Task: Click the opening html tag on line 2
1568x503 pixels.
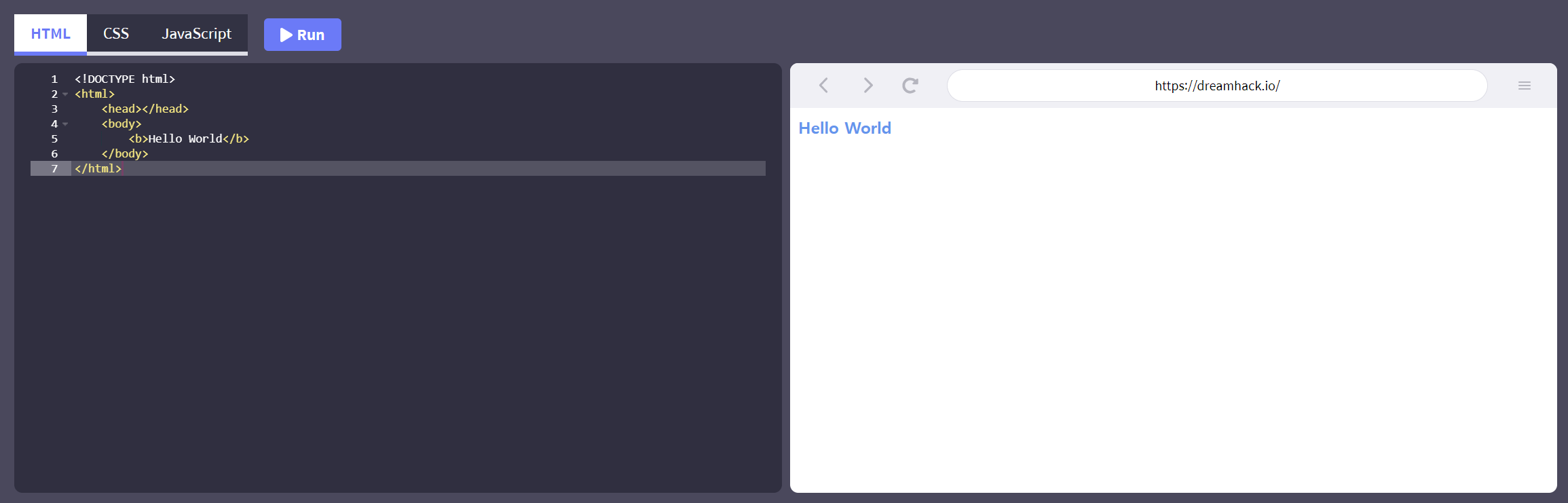Action: (x=95, y=94)
